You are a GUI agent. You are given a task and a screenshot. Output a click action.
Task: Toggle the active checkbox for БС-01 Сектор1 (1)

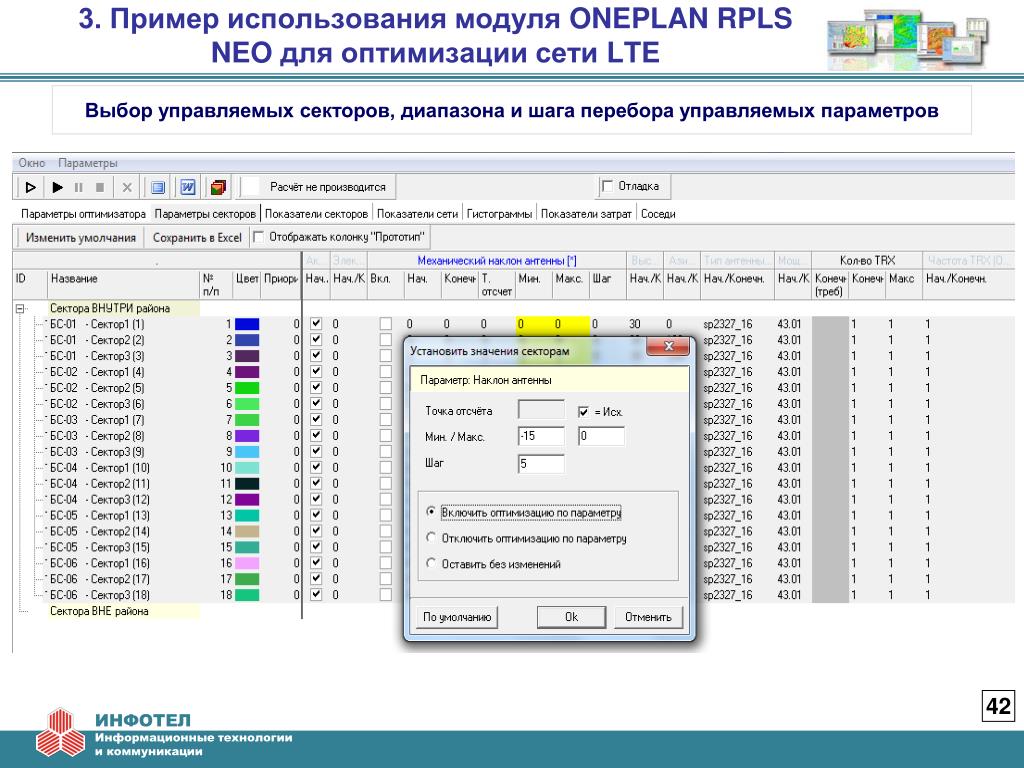coord(316,323)
